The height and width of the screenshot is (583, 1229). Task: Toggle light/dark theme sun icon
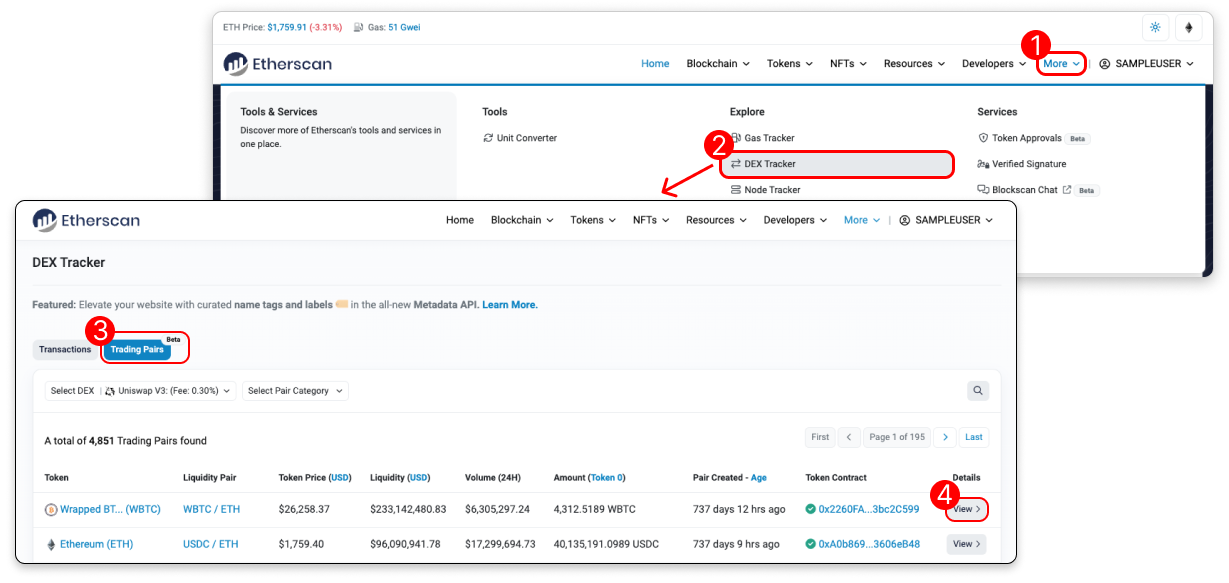1155,27
